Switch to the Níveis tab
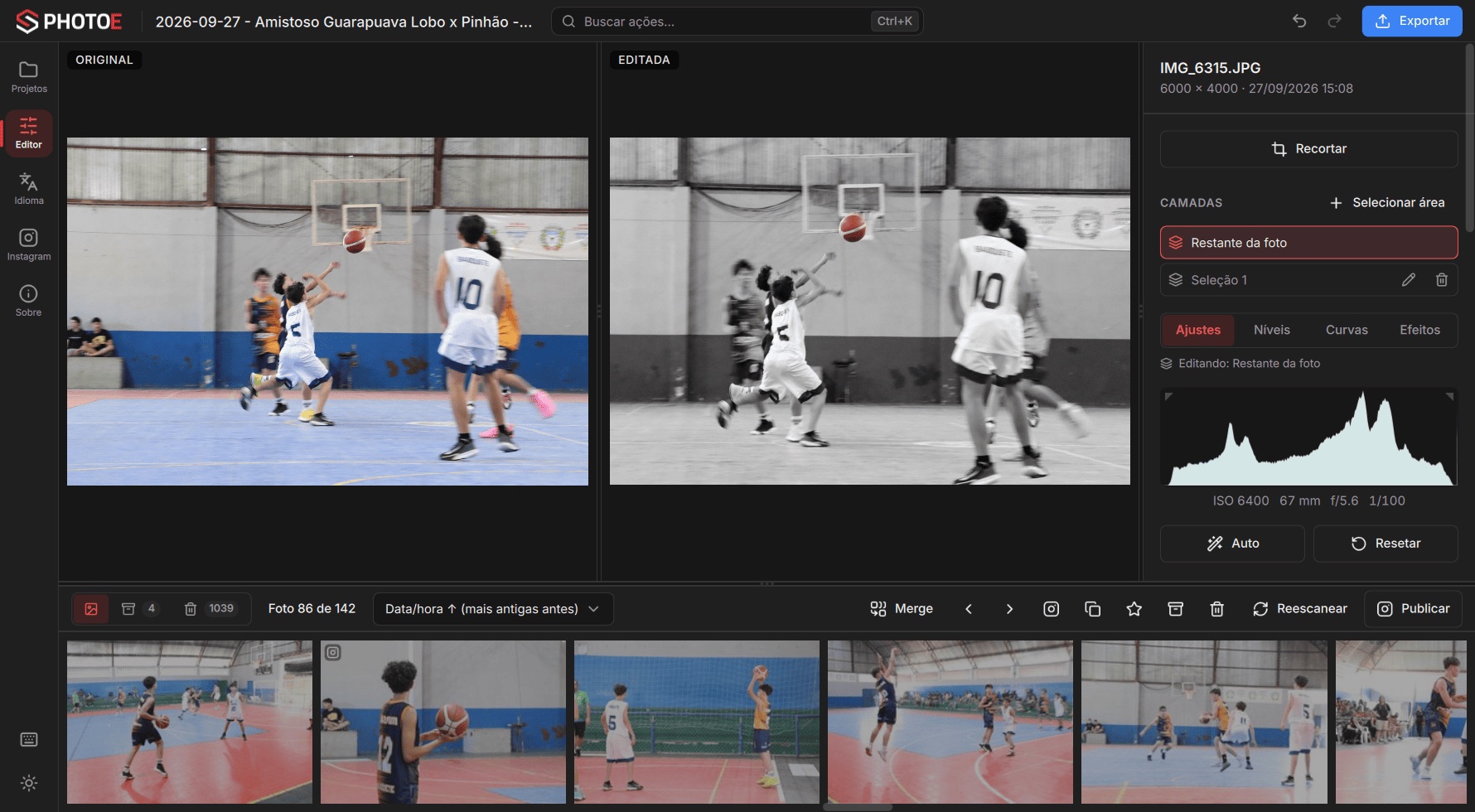Viewport: 1475px width, 812px height. pos(1271,330)
